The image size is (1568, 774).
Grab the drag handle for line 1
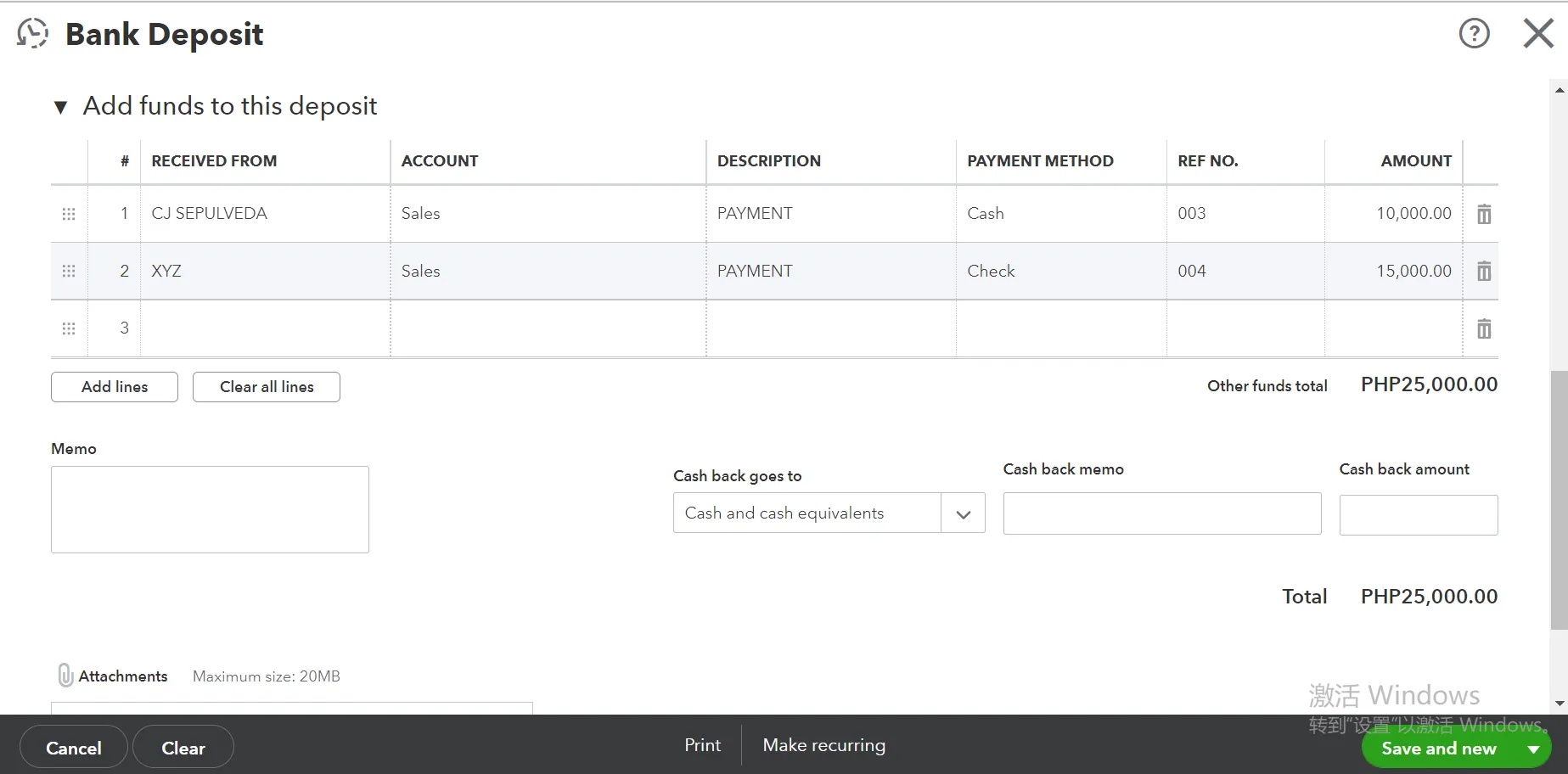click(x=69, y=214)
